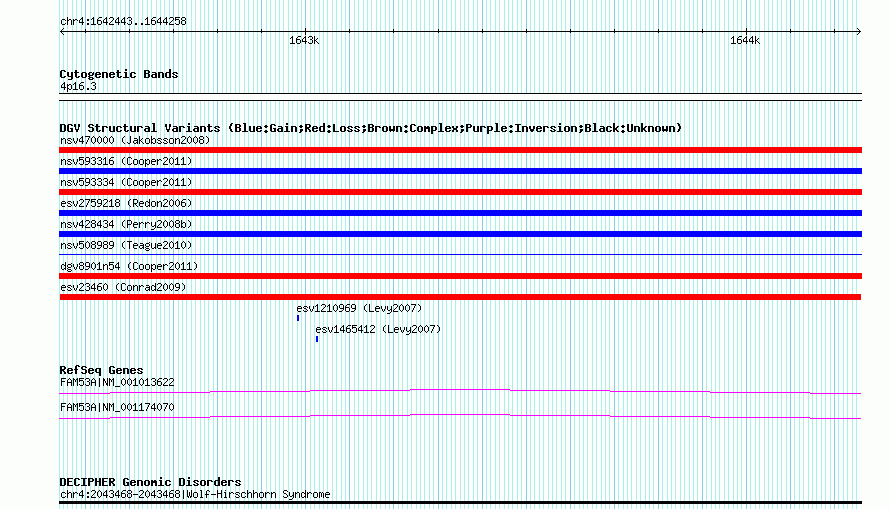Open the nsv508989 (Teague2010) variant label
Viewport: 890px width, 509px height.
tap(126, 245)
